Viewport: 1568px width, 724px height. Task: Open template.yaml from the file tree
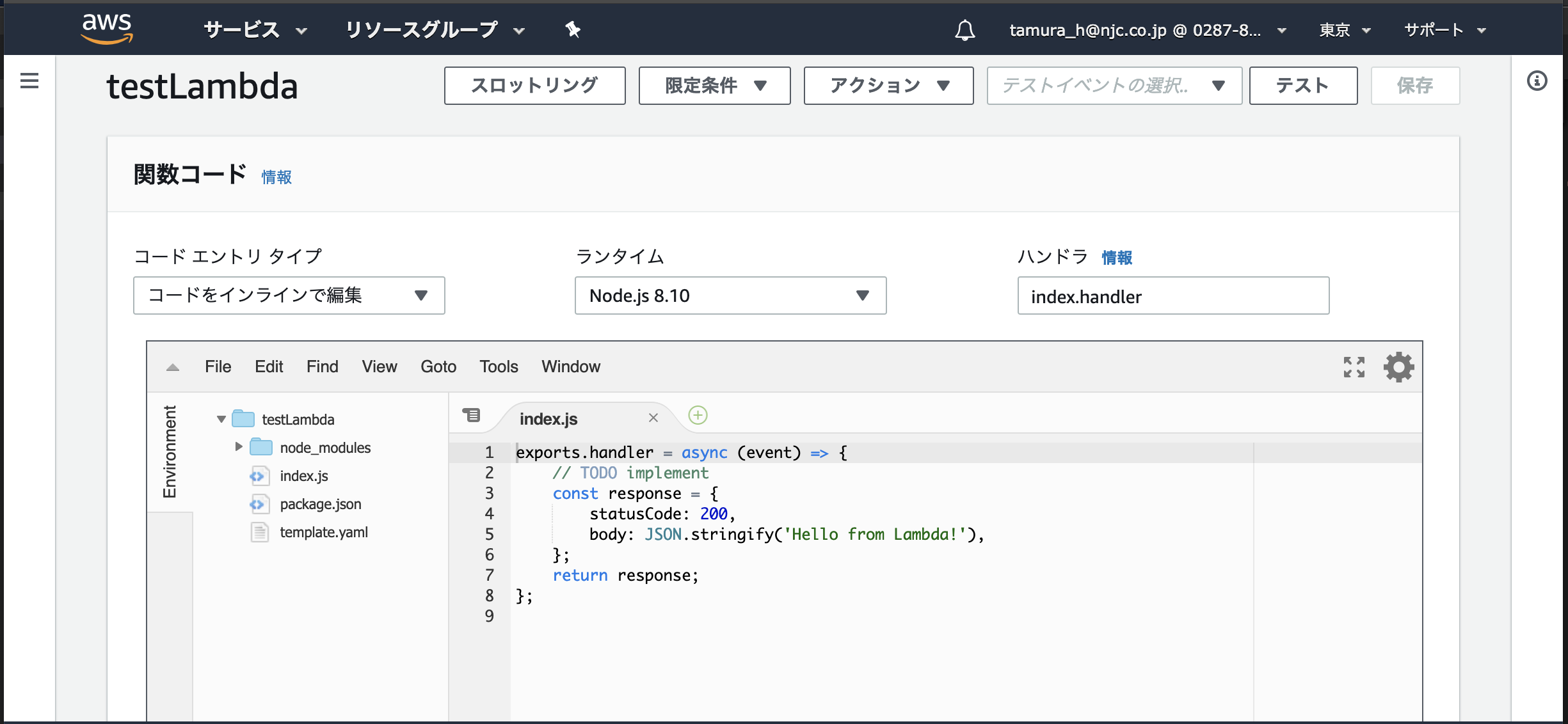point(324,531)
